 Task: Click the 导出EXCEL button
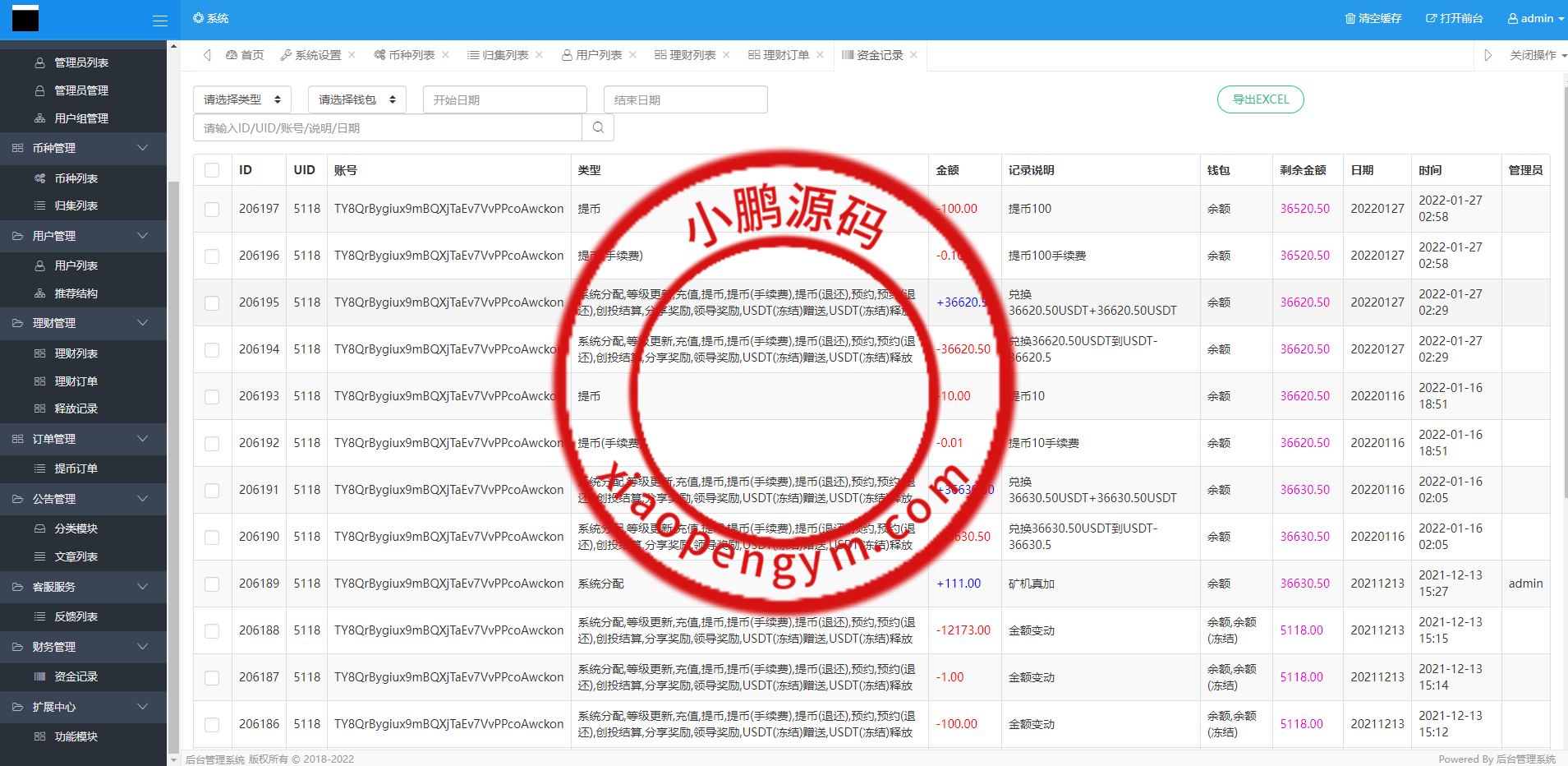pyautogui.click(x=1259, y=99)
